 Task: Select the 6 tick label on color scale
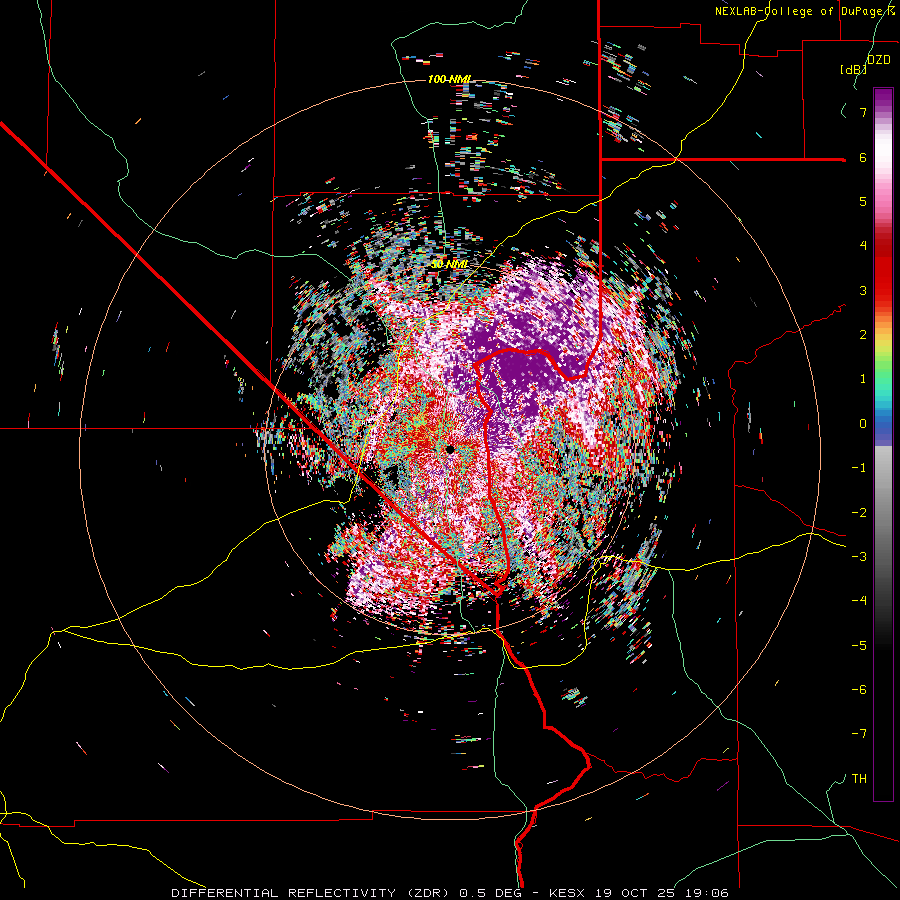click(x=863, y=157)
